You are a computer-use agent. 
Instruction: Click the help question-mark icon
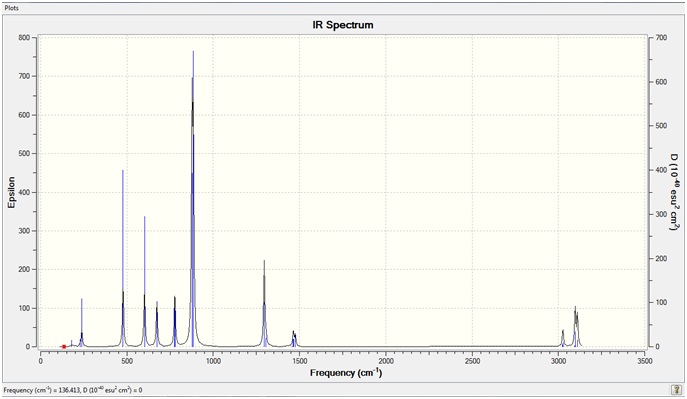click(x=677, y=389)
